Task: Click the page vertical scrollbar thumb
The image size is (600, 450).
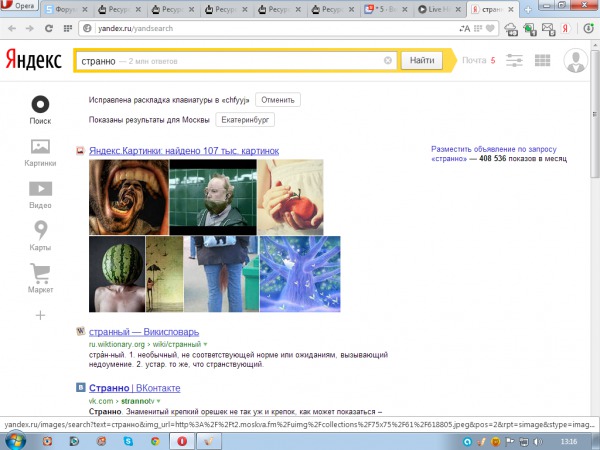Action: 595,115
